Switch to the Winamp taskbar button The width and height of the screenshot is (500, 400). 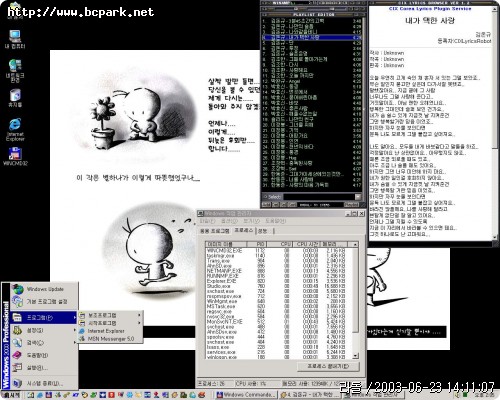click(310, 395)
